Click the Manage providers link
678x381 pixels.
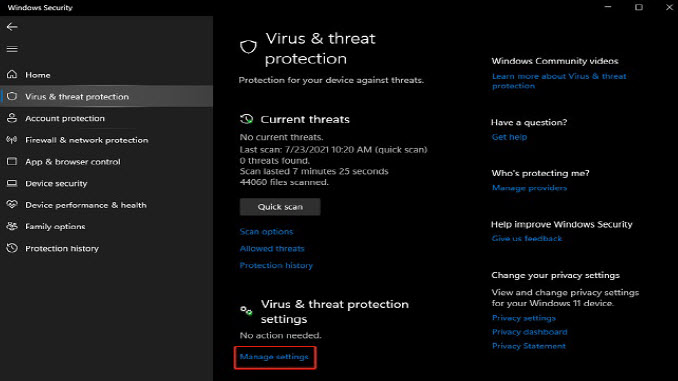click(x=529, y=188)
